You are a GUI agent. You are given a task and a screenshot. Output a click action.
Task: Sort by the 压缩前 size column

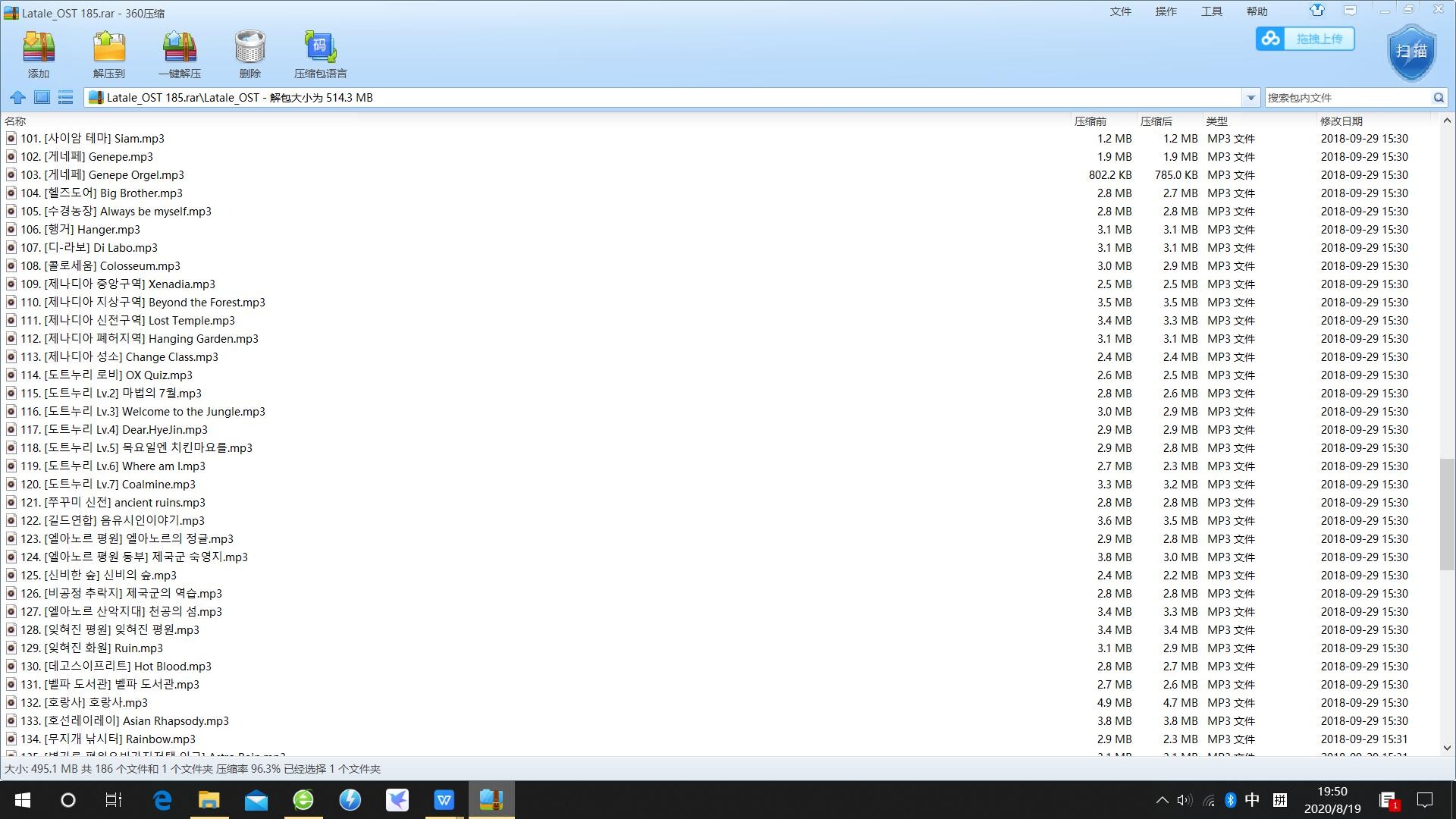(x=1090, y=121)
